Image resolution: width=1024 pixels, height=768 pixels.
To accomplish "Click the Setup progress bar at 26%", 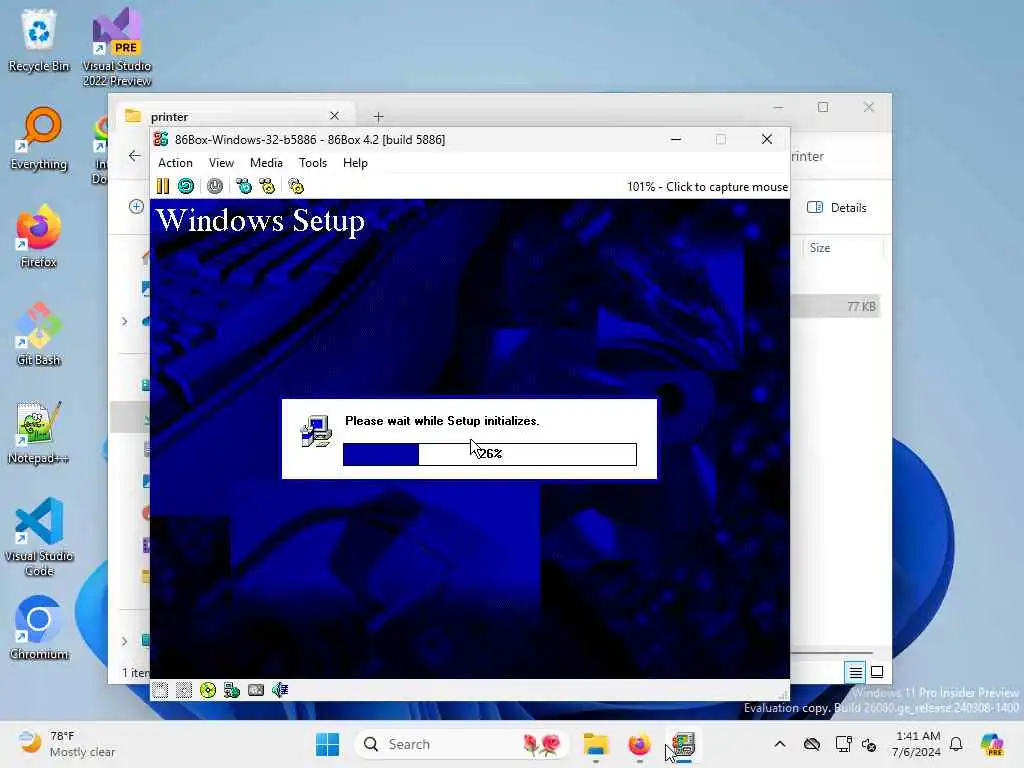I will click(490, 454).
